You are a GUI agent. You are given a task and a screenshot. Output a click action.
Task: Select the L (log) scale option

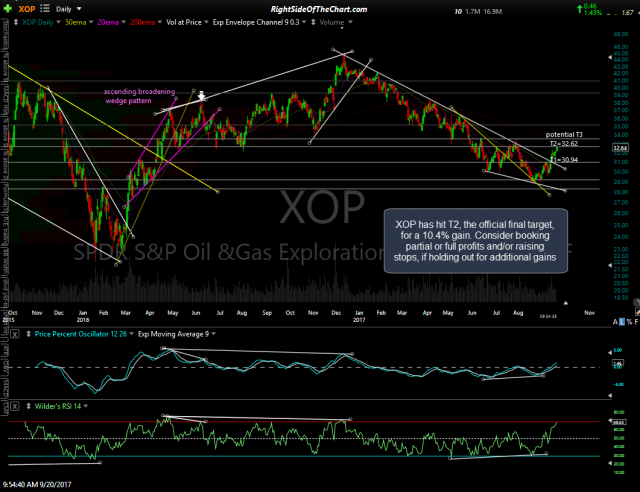(x=622, y=322)
